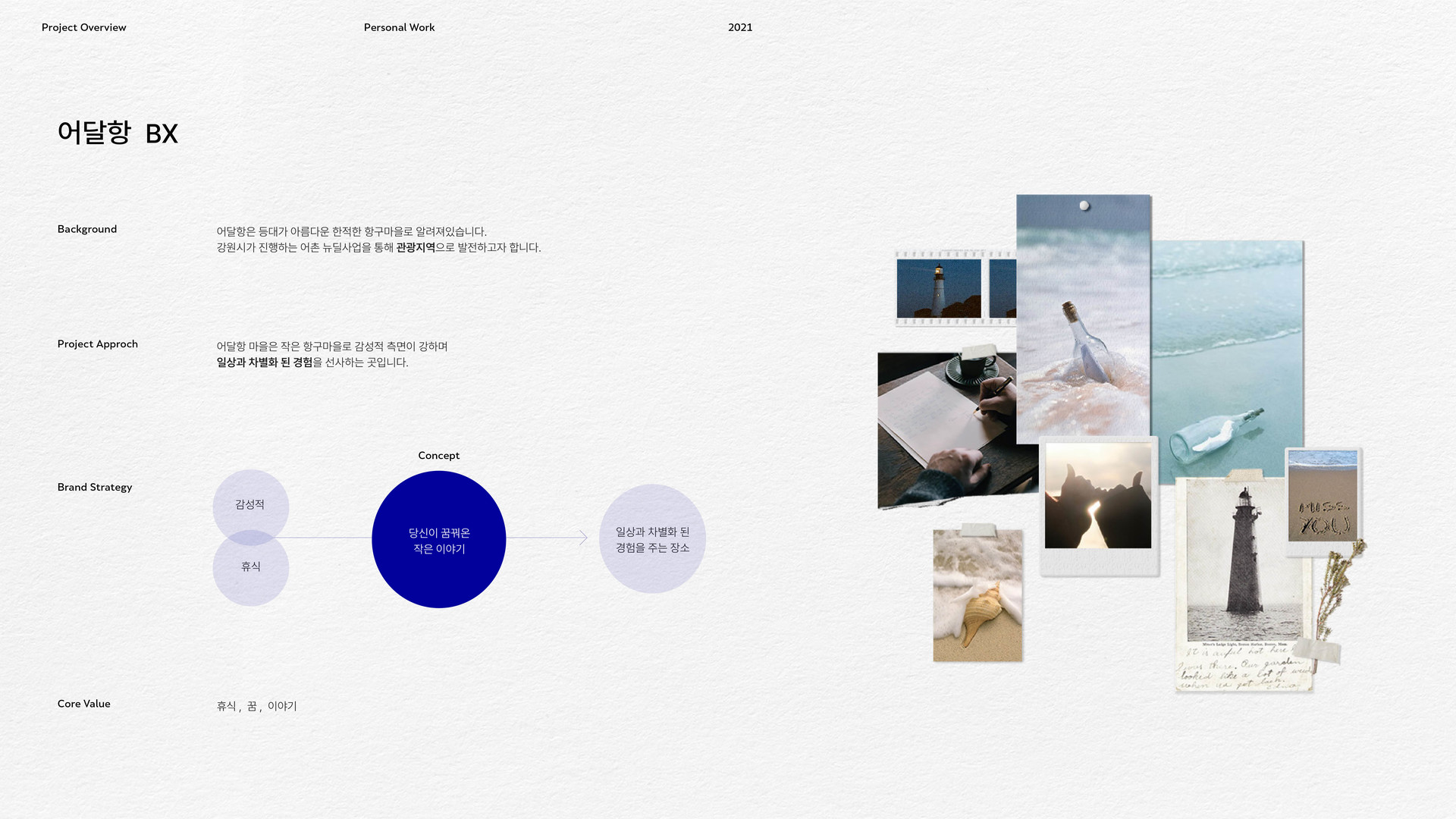Click the dark blue Concept circle
This screenshot has height=819, width=1456.
click(x=438, y=539)
